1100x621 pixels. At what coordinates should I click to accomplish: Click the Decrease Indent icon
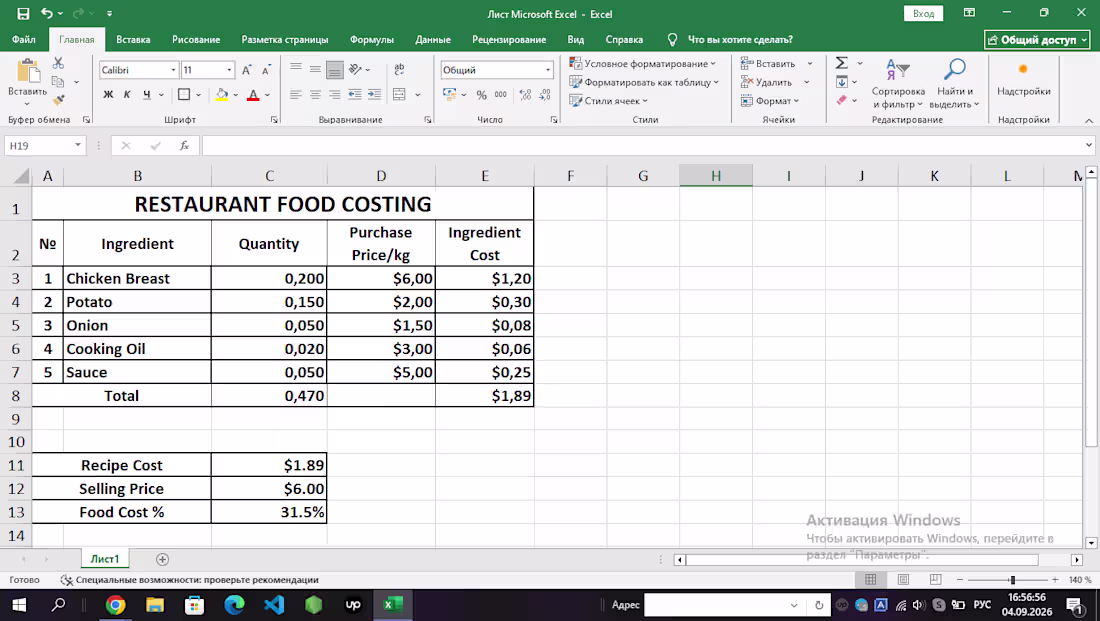point(355,95)
